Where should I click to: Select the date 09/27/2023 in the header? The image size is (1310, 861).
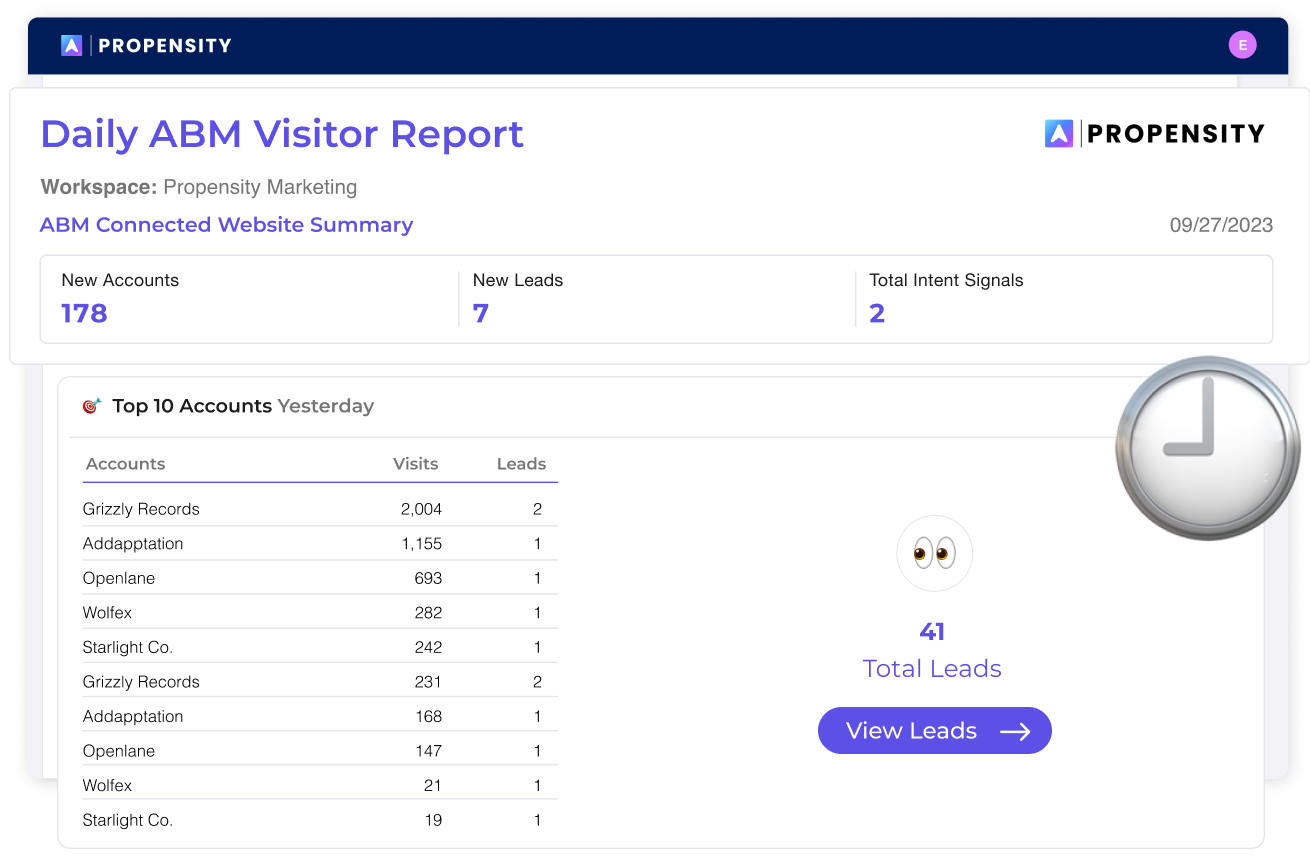tap(1221, 225)
